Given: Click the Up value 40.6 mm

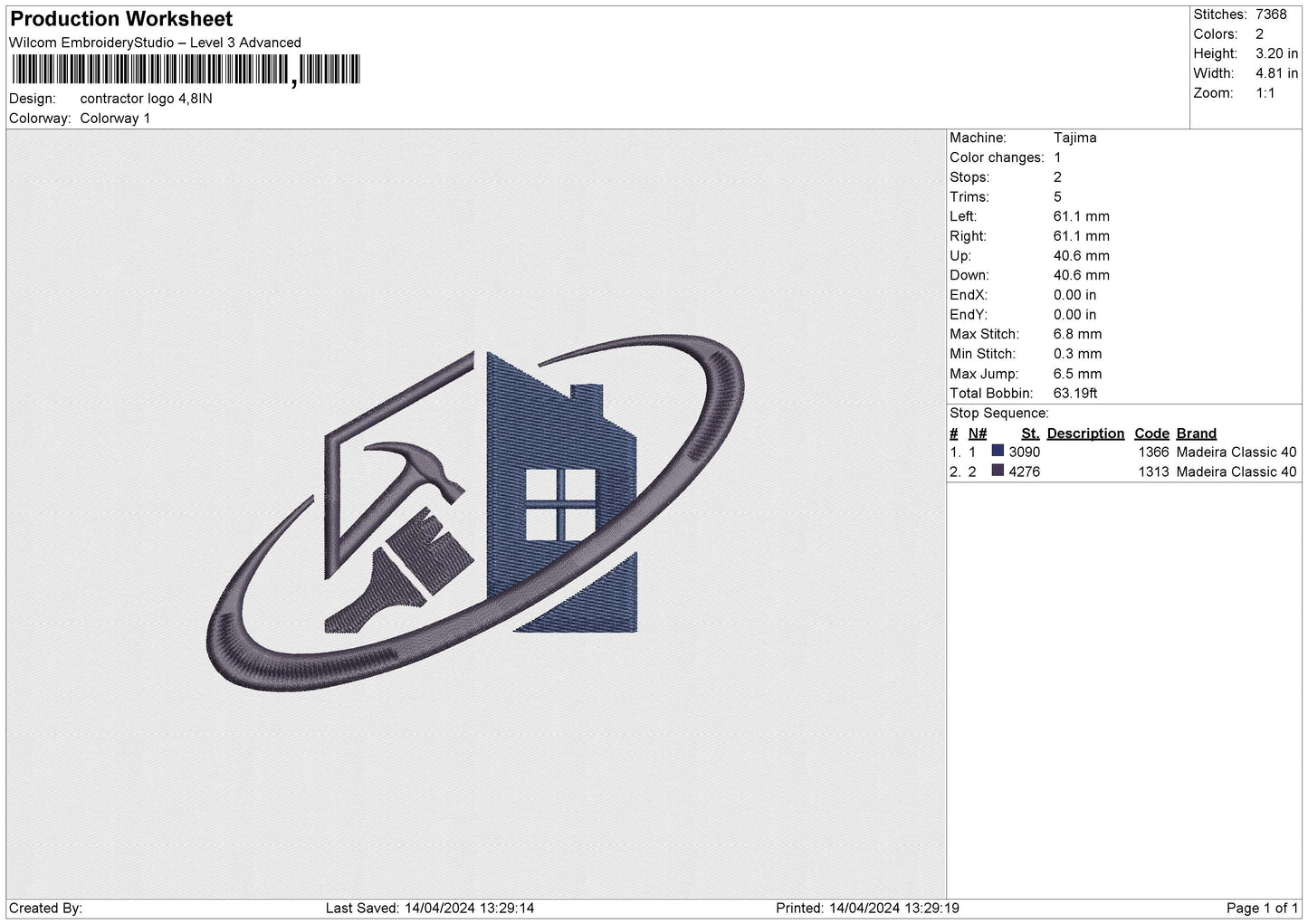Looking at the screenshot, I should point(1082,256).
